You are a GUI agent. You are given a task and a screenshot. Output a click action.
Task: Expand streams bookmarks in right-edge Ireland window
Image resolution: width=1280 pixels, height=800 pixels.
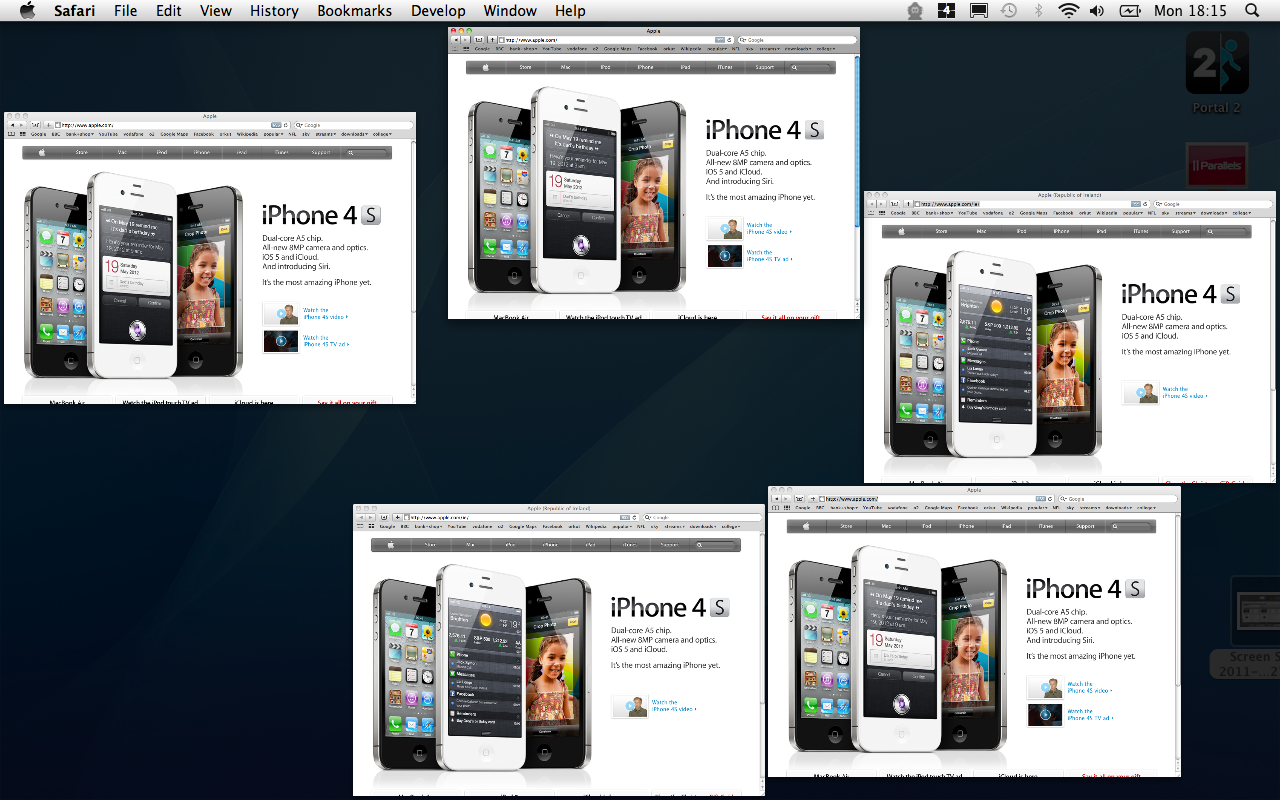click(1185, 213)
